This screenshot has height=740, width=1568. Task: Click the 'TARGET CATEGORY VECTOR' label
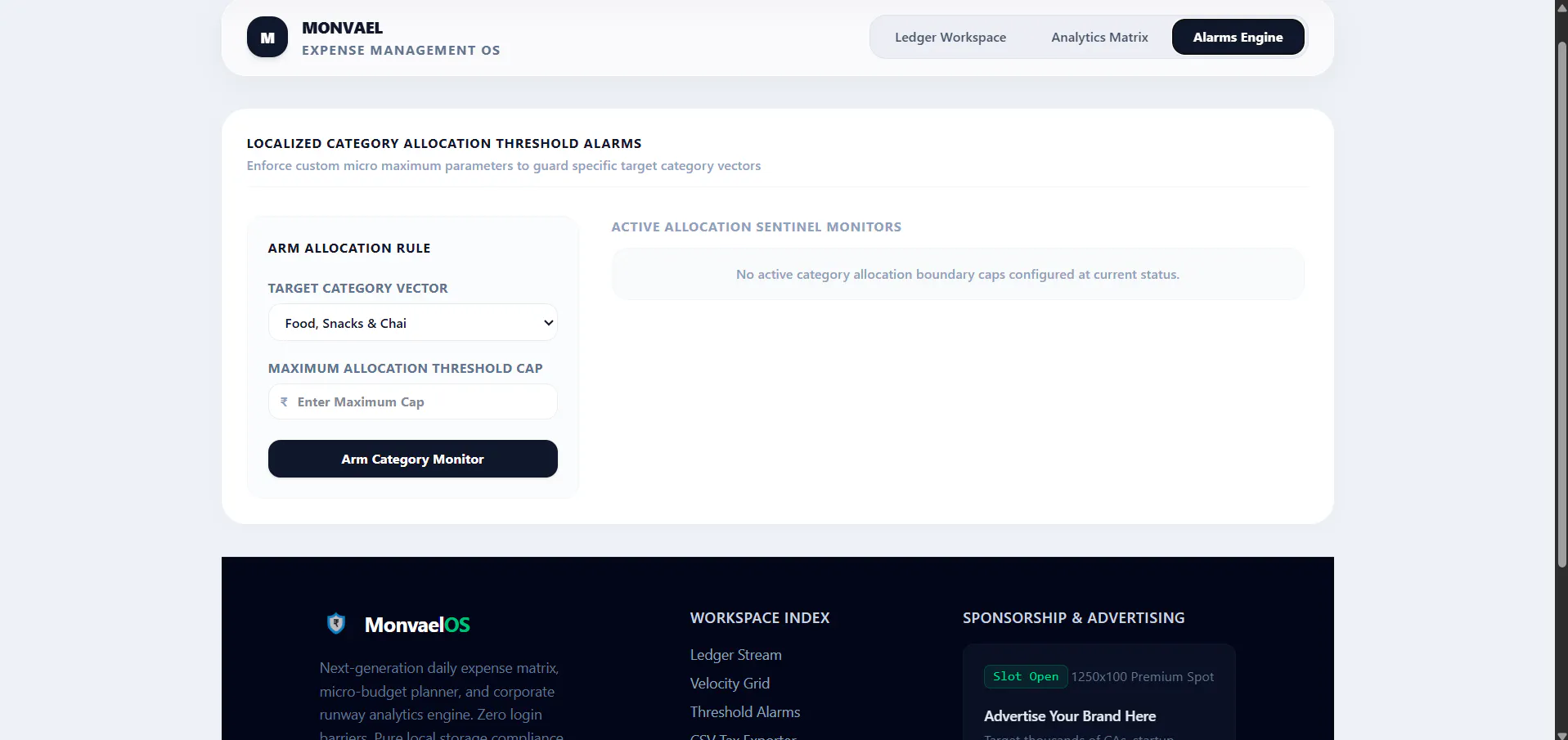(x=358, y=289)
